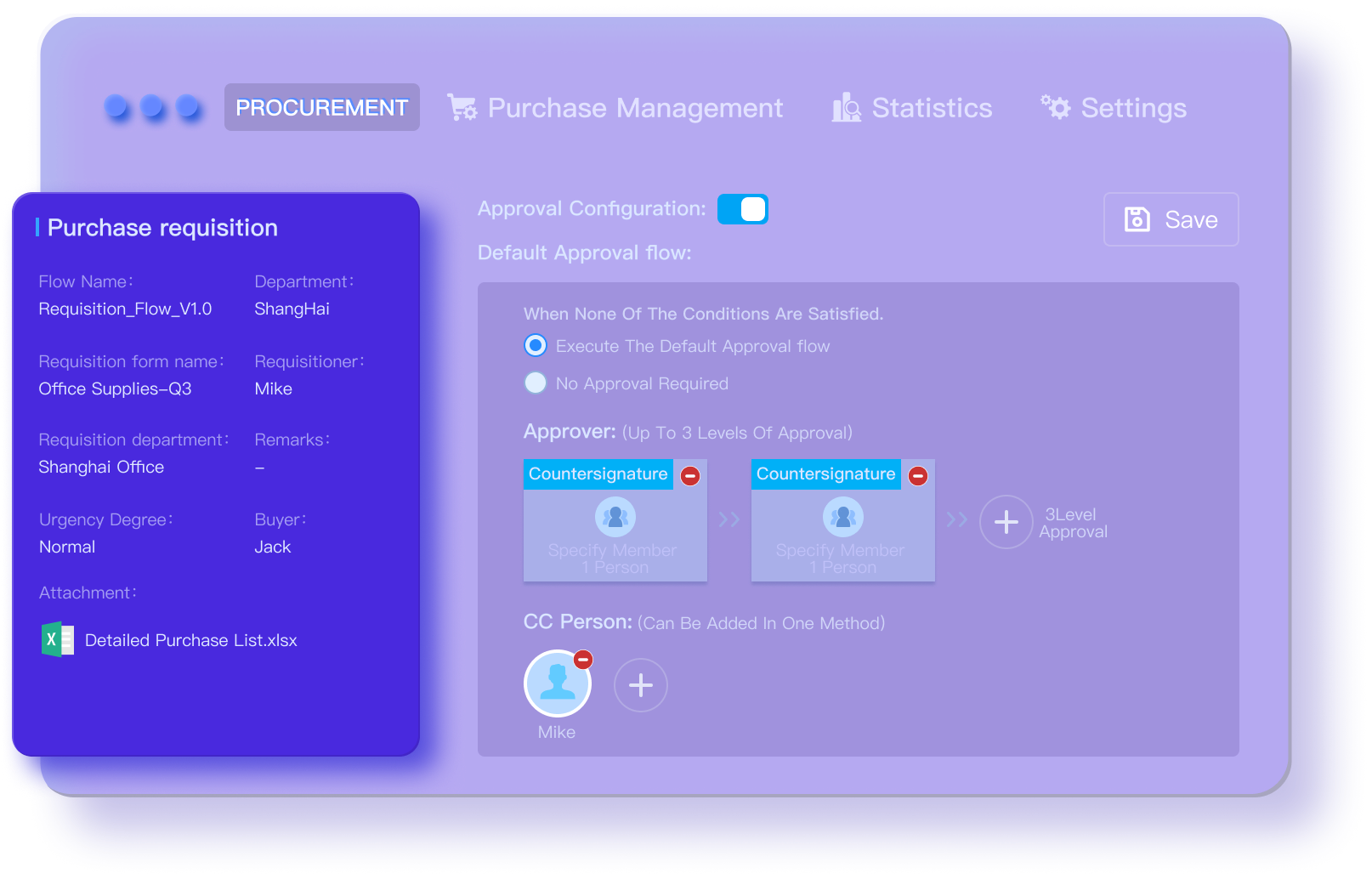Toggle the Approval Configuration switch
The height and width of the screenshot is (879, 1372).
pyautogui.click(x=743, y=209)
